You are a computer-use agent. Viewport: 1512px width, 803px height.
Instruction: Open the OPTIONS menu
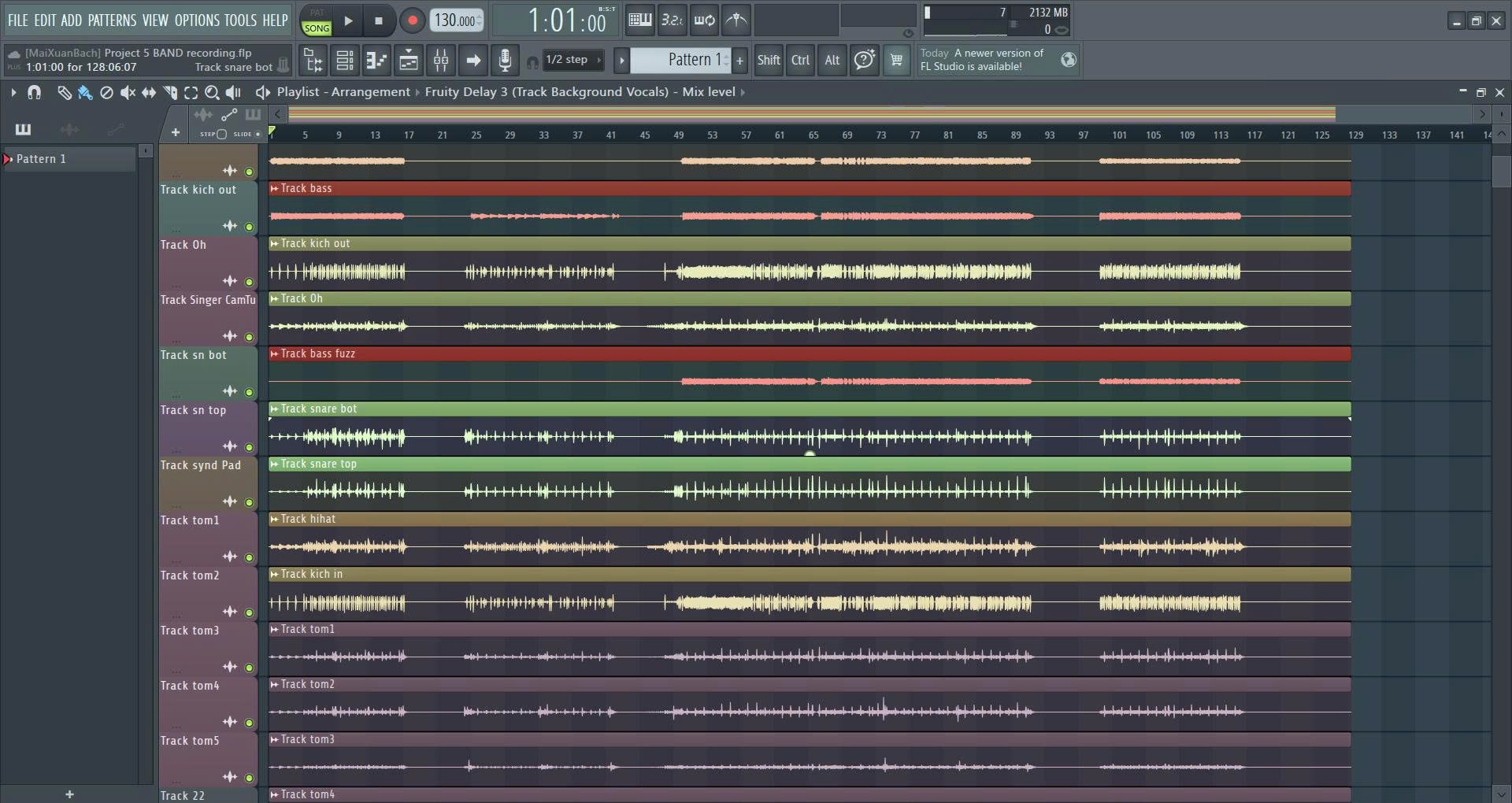coord(197,20)
